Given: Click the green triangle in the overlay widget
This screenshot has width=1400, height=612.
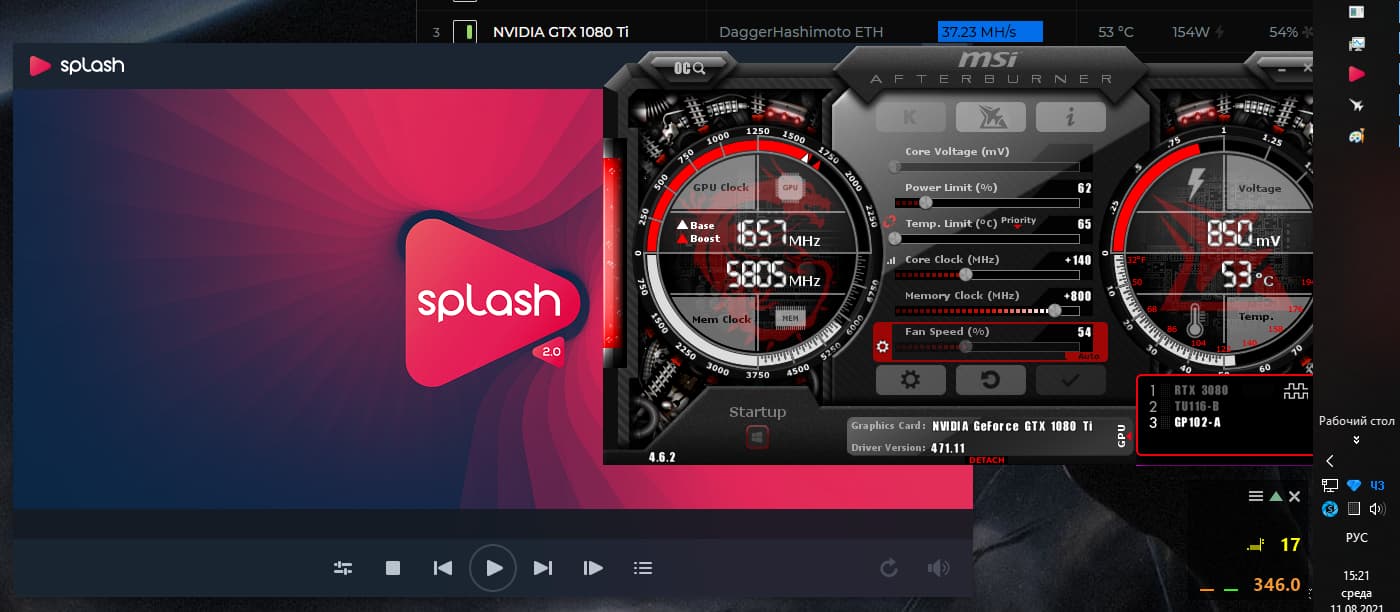Looking at the screenshot, I should 1276,496.
